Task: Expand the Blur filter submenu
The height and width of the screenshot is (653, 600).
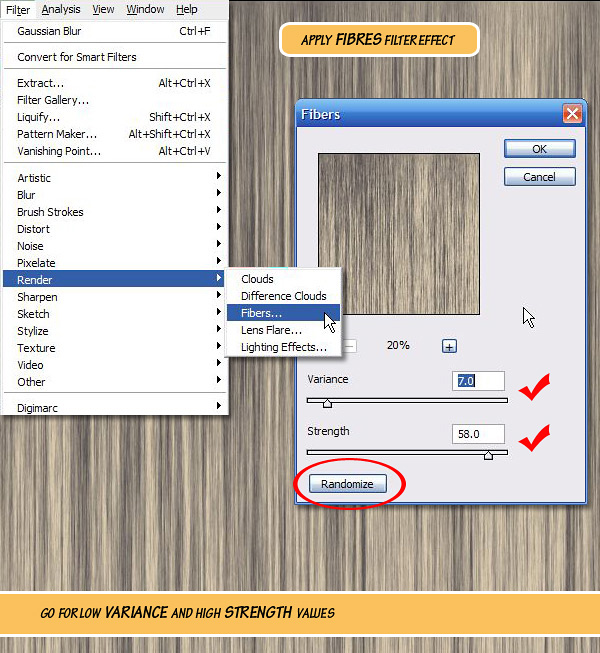Action: pos(115,195)
